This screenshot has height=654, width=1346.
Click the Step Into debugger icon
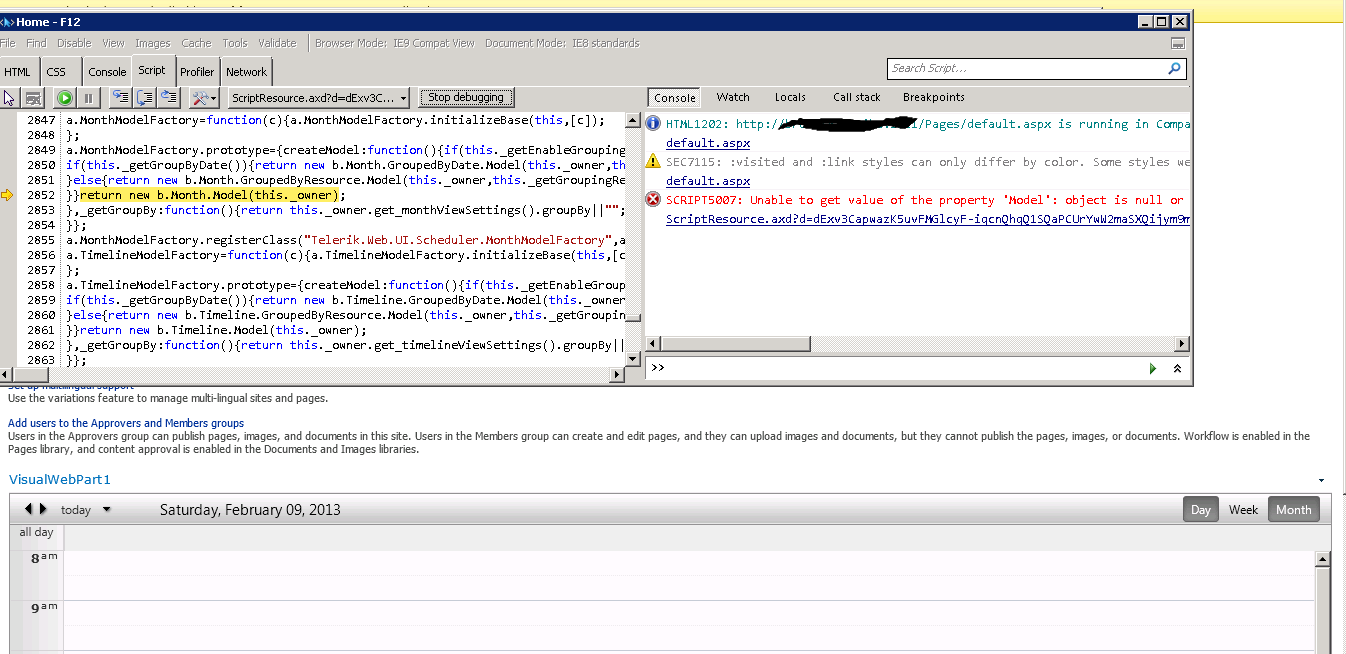[121, 98]
